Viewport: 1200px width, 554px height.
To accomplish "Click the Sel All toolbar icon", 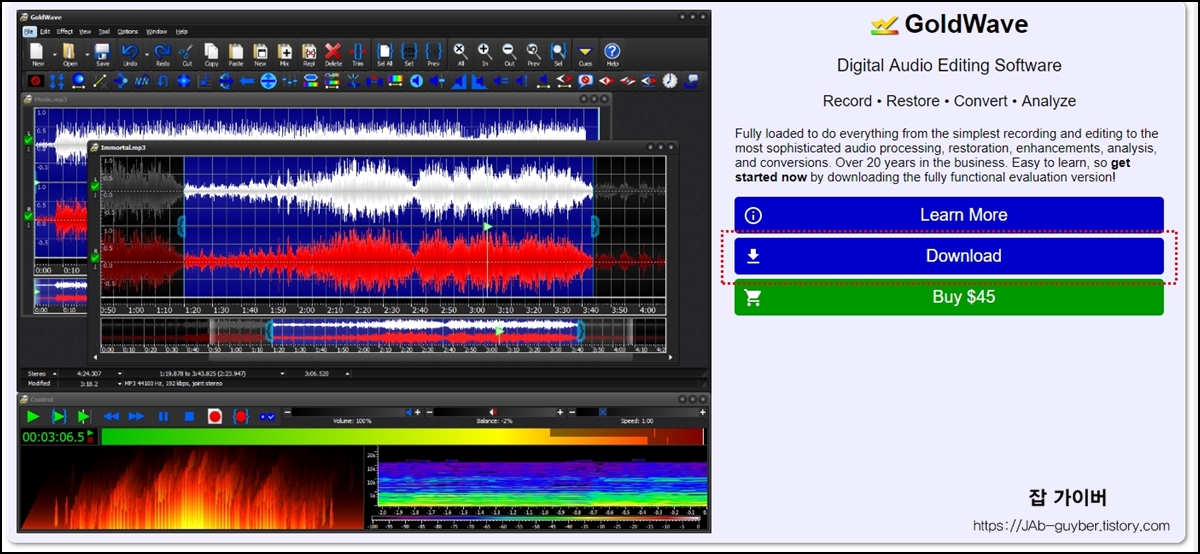I will pyautogui.click(x=385, y=52).
